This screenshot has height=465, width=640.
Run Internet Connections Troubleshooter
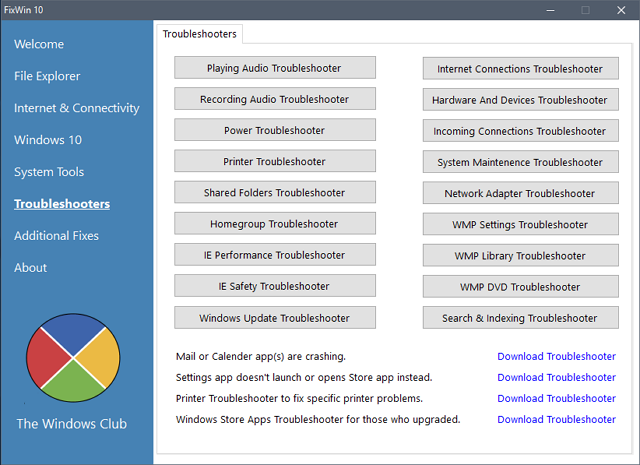pos(520,69)
